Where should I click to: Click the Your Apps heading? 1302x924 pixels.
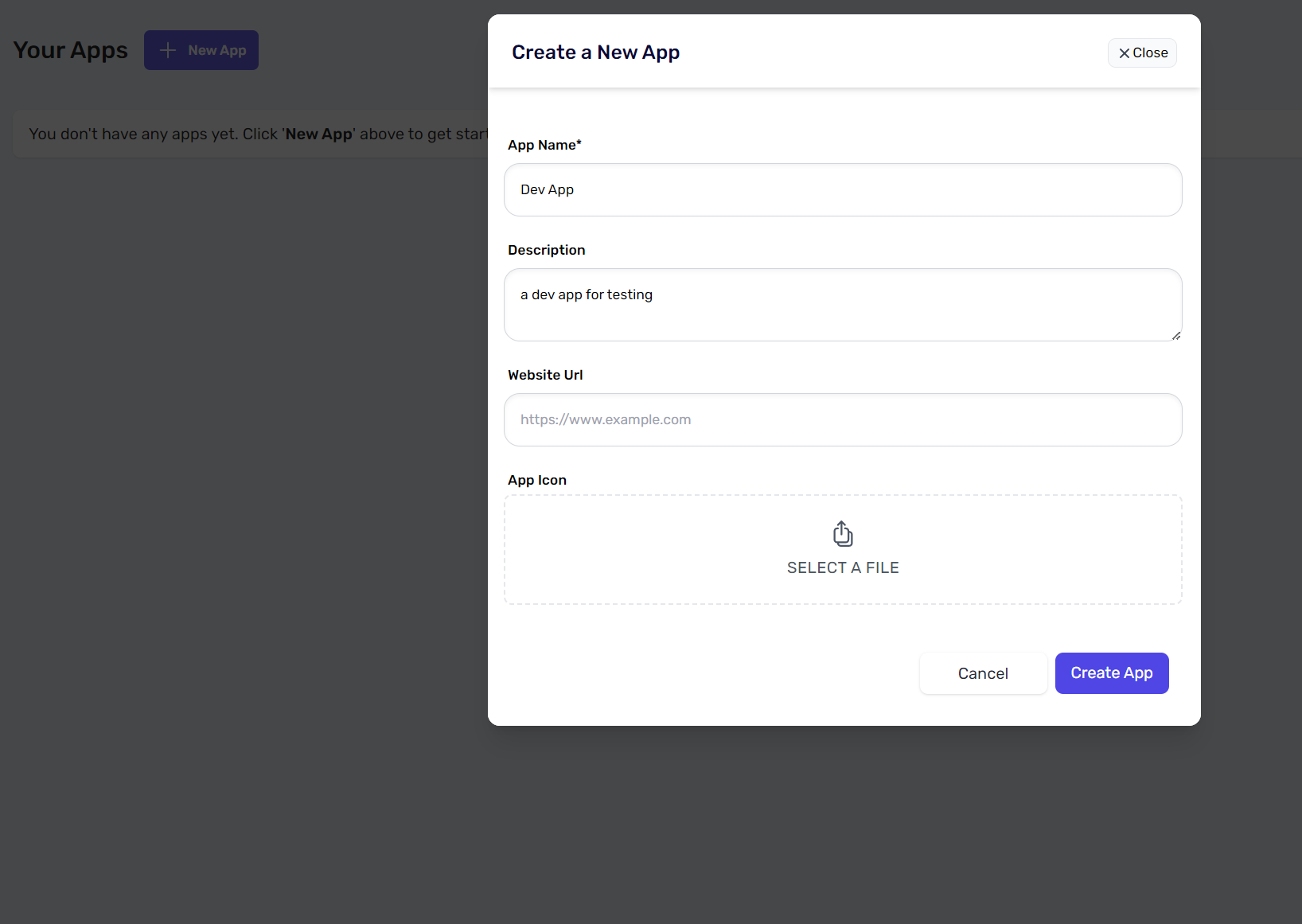pyautogui.click(x=70, y=50)
